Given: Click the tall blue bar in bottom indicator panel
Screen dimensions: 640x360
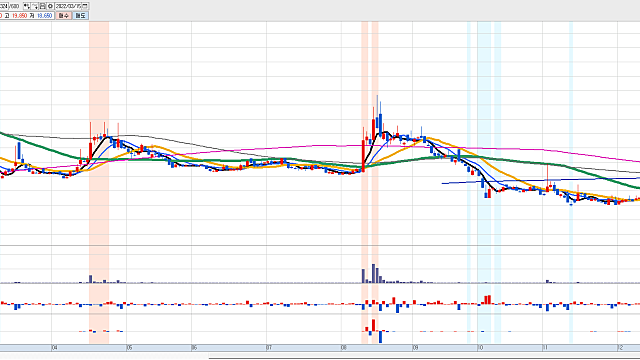Looking at the screenshot, I should (x=381, y=337).
